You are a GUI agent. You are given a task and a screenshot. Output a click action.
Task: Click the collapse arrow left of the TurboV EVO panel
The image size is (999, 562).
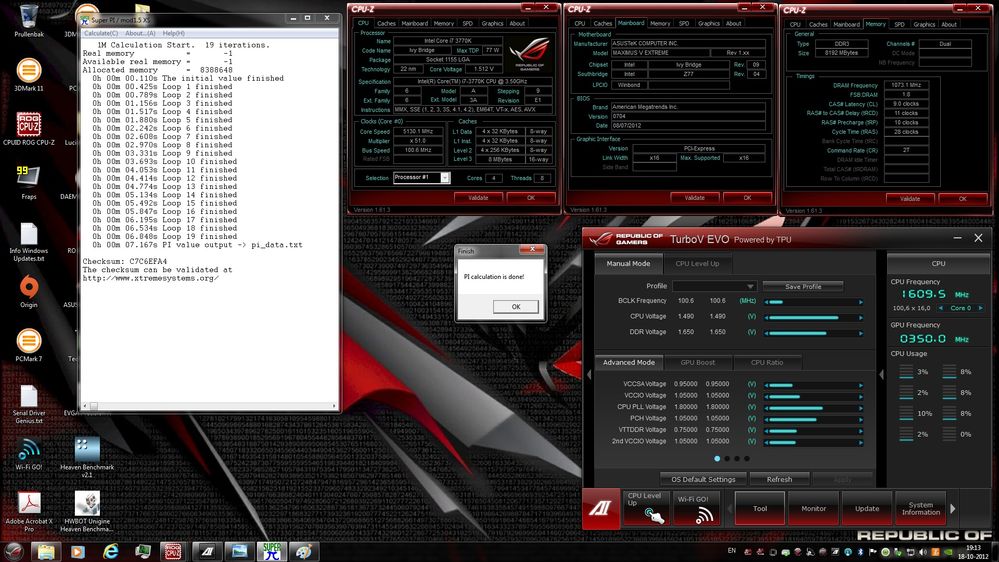point(589,375)
